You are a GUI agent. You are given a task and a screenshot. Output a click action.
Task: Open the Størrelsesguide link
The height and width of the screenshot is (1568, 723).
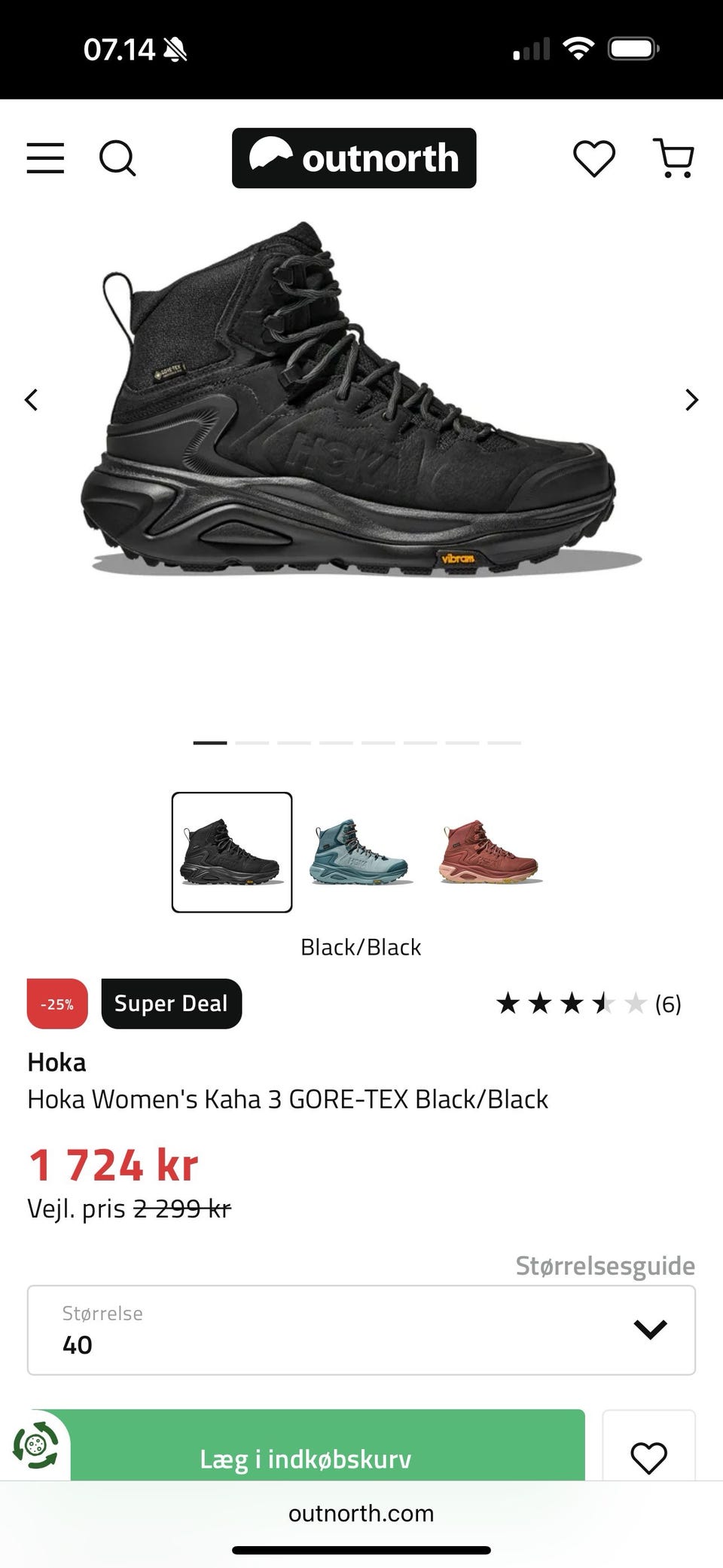tap(605, 1266)
